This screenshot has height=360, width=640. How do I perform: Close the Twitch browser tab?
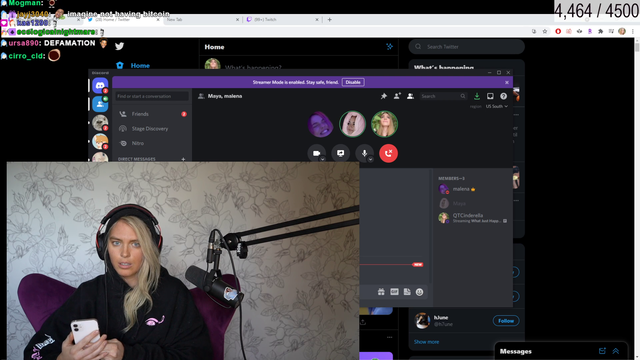click(x=317, y=19)
